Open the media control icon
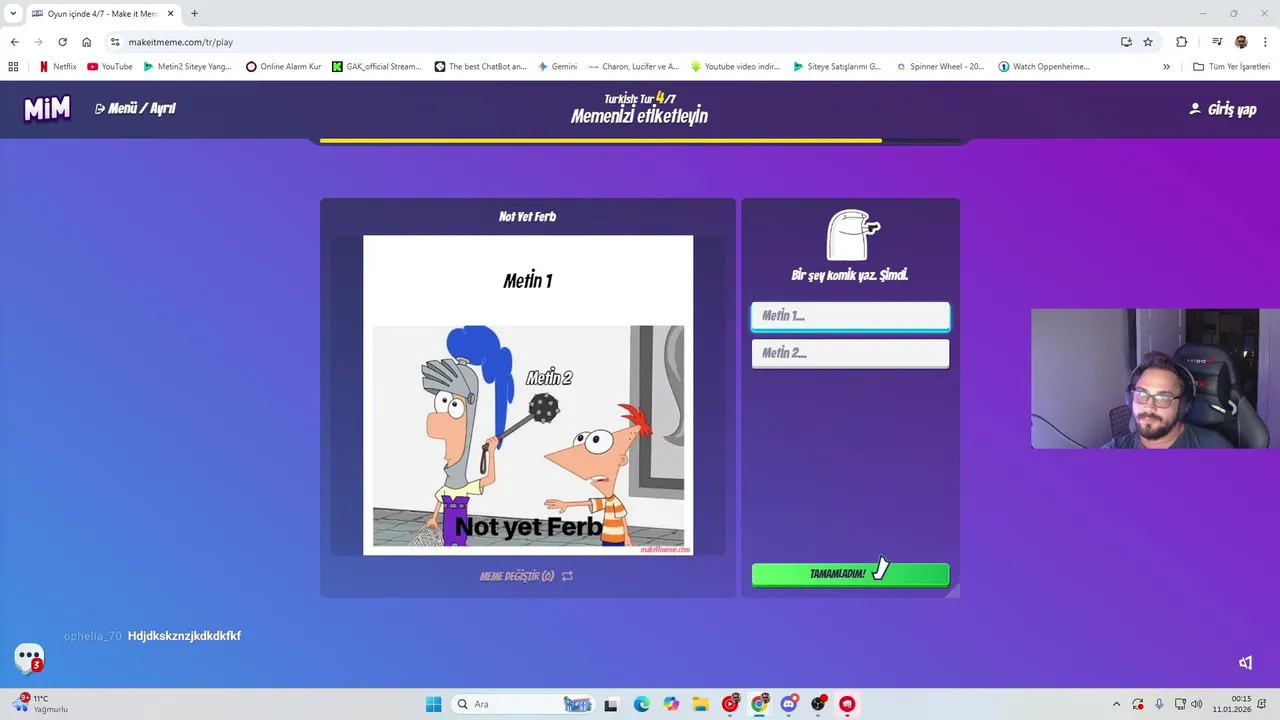Screen dimensions: 1280x720 point(1217,42)
